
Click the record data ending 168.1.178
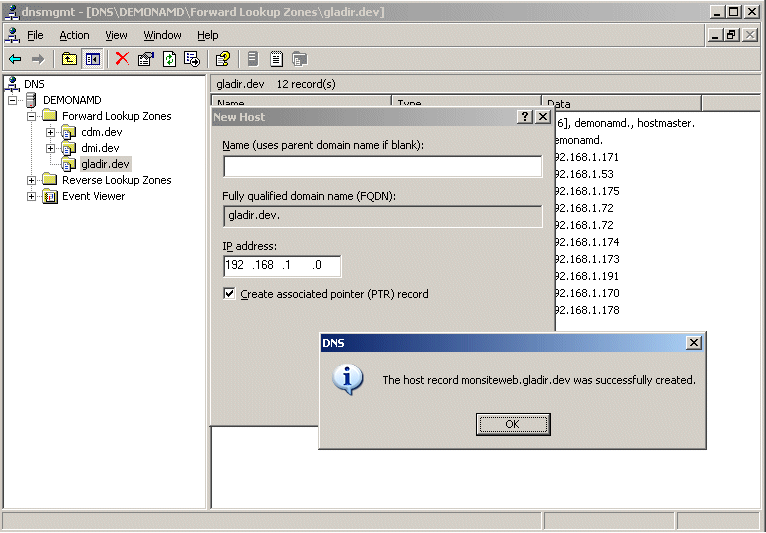(x=587, y=310)
